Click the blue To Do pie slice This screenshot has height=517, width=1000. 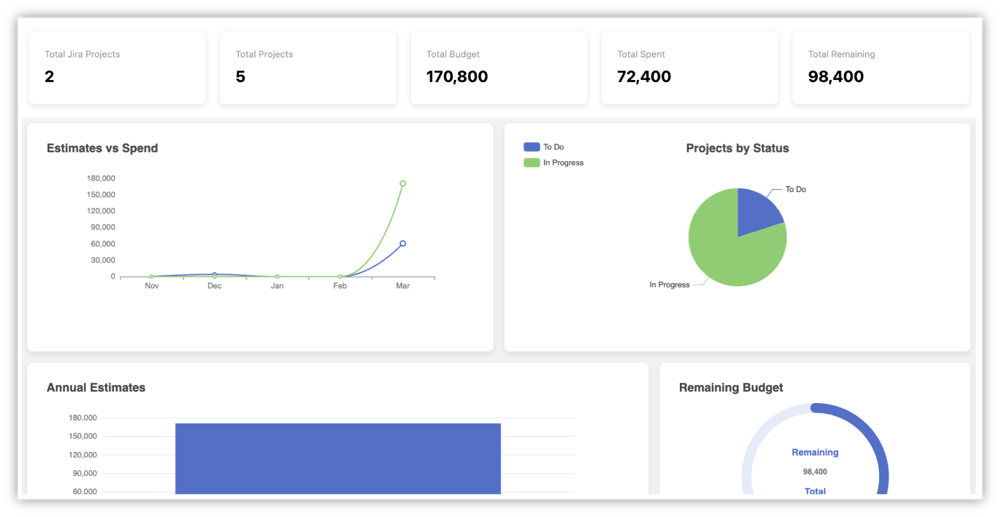[x=756, y=214]
